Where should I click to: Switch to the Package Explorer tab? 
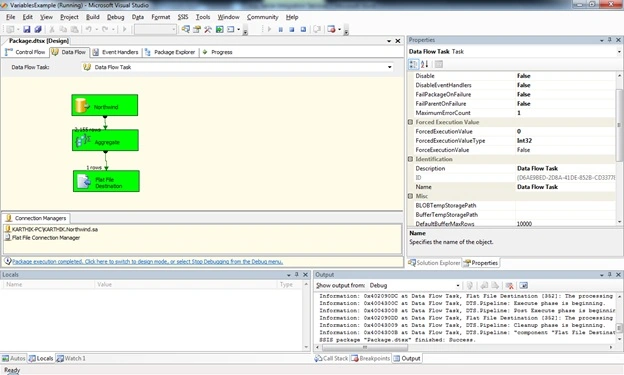[170, 52]
